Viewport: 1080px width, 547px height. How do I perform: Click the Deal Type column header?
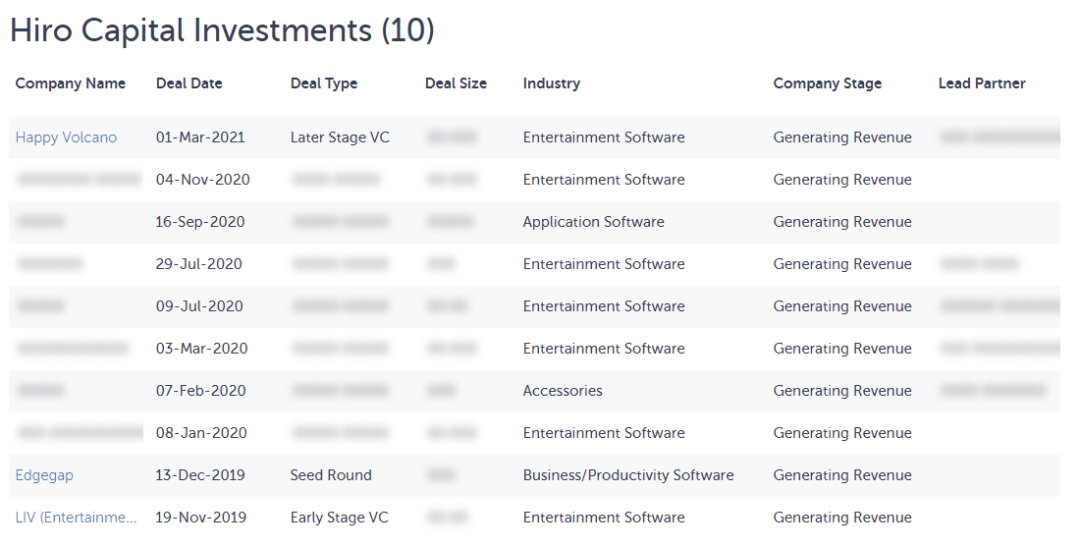(x=324, y=84)
